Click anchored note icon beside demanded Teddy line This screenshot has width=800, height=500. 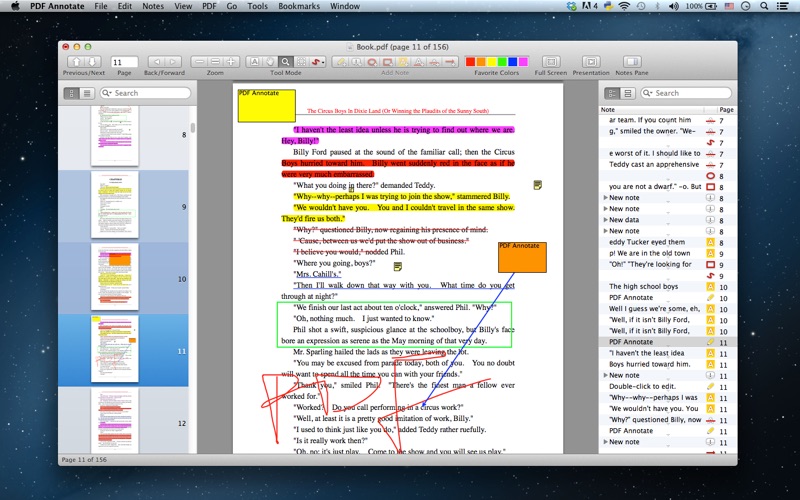pos(537,185)
